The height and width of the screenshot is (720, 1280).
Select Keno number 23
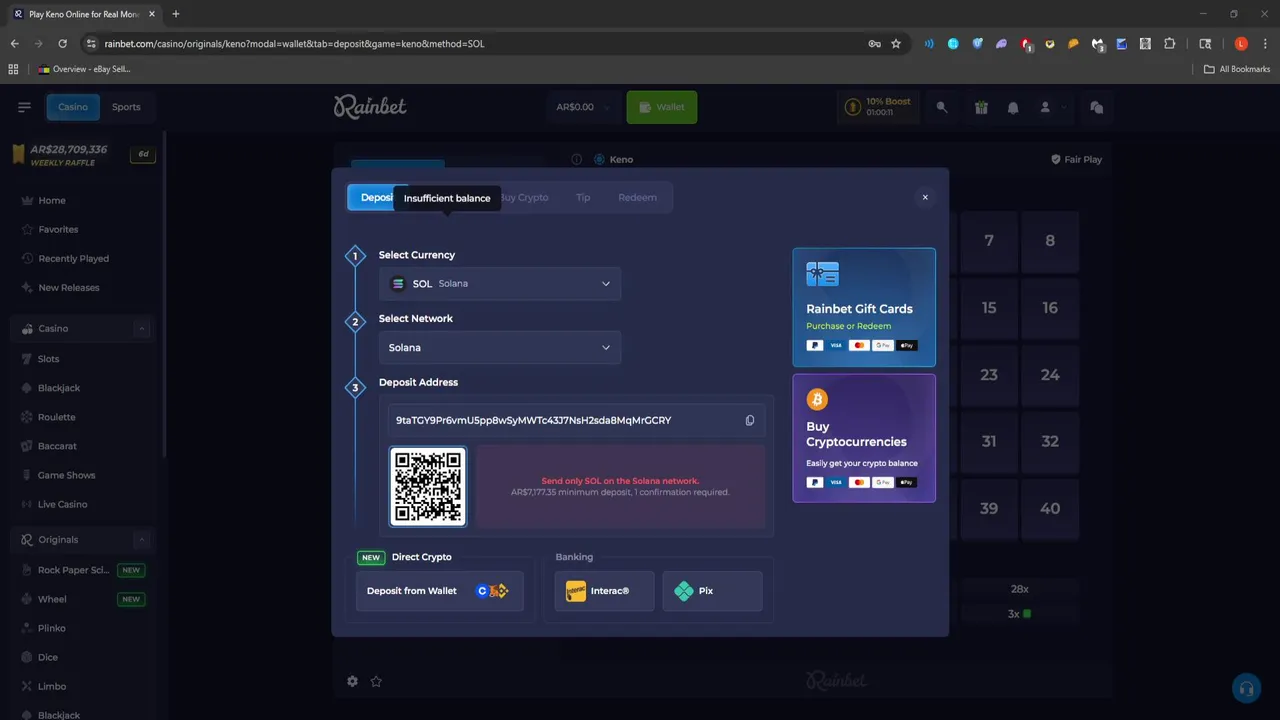tap(989, 375)
